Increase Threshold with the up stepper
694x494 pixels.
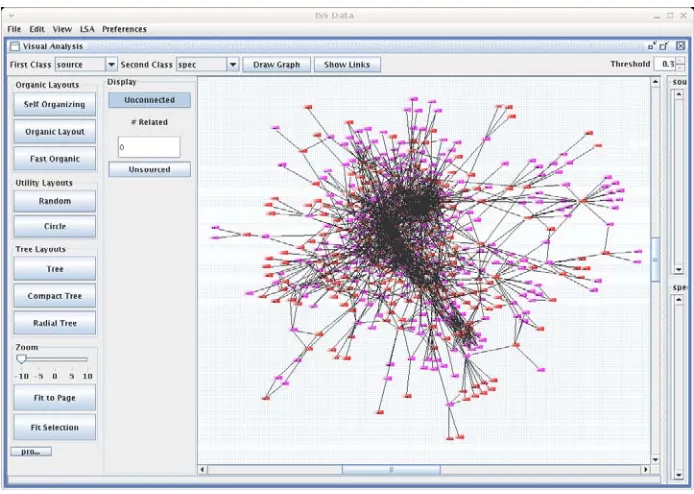point(680,61)
